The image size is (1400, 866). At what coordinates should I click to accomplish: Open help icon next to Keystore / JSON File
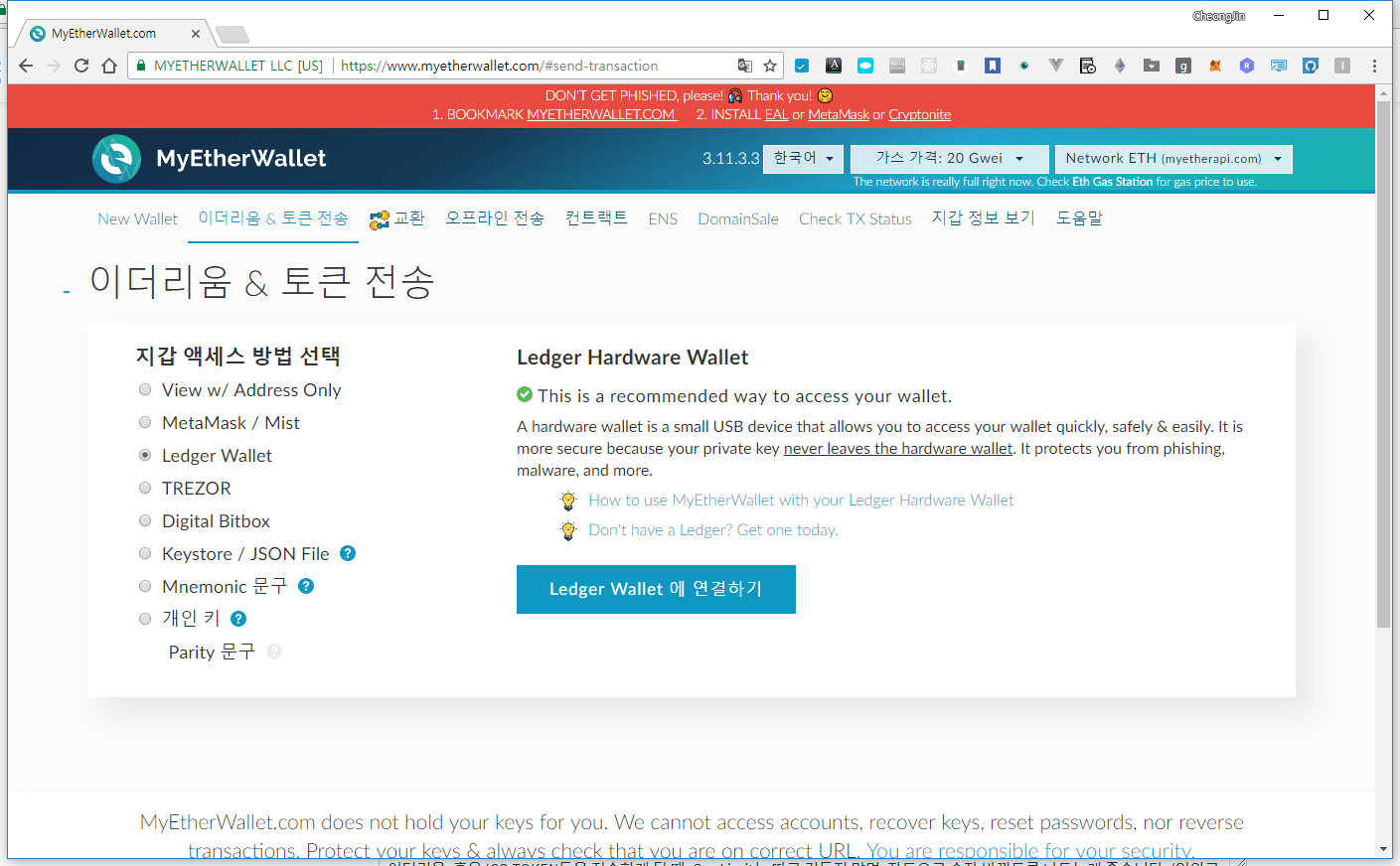(348, 553)
